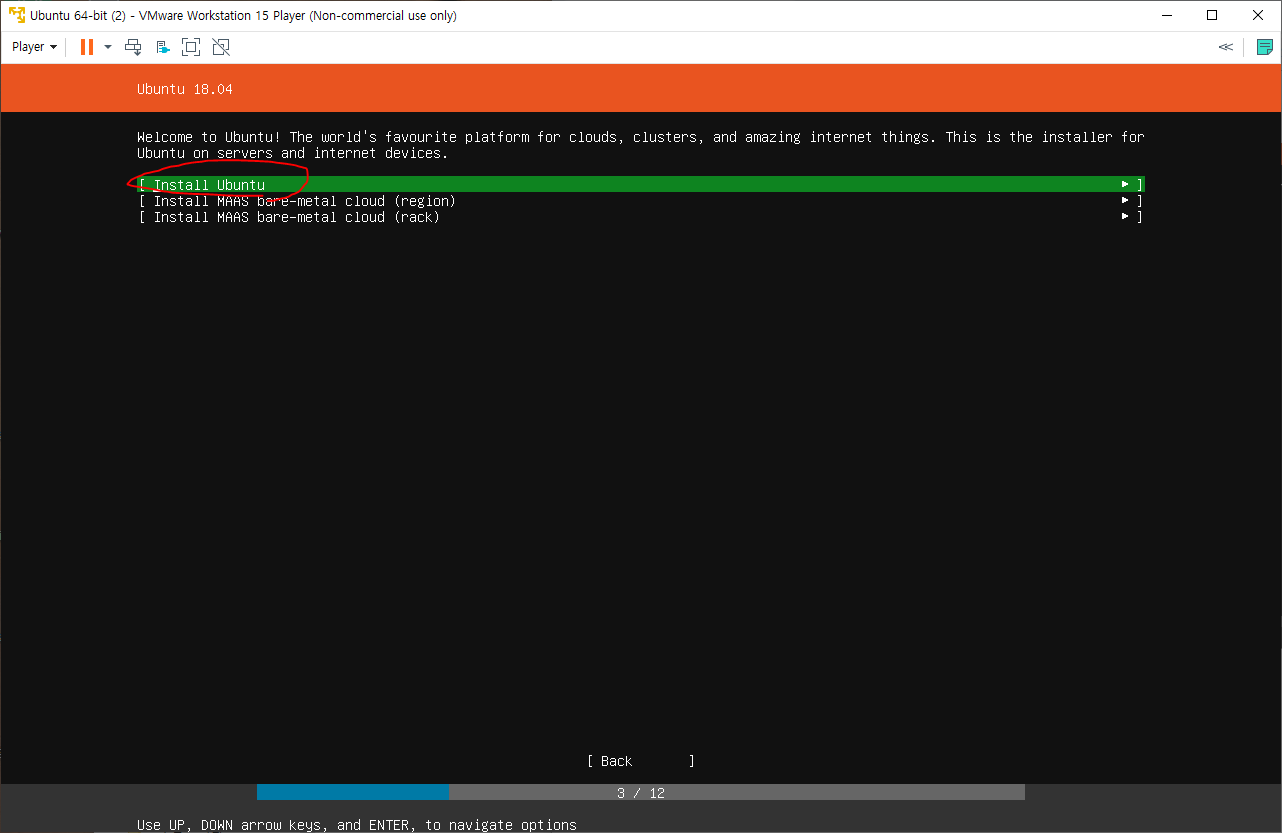Image resolution: width=1282 pixels, height=833 pixels.
Task: Select the Install Ubuntu option
Action: pos(641,185)
